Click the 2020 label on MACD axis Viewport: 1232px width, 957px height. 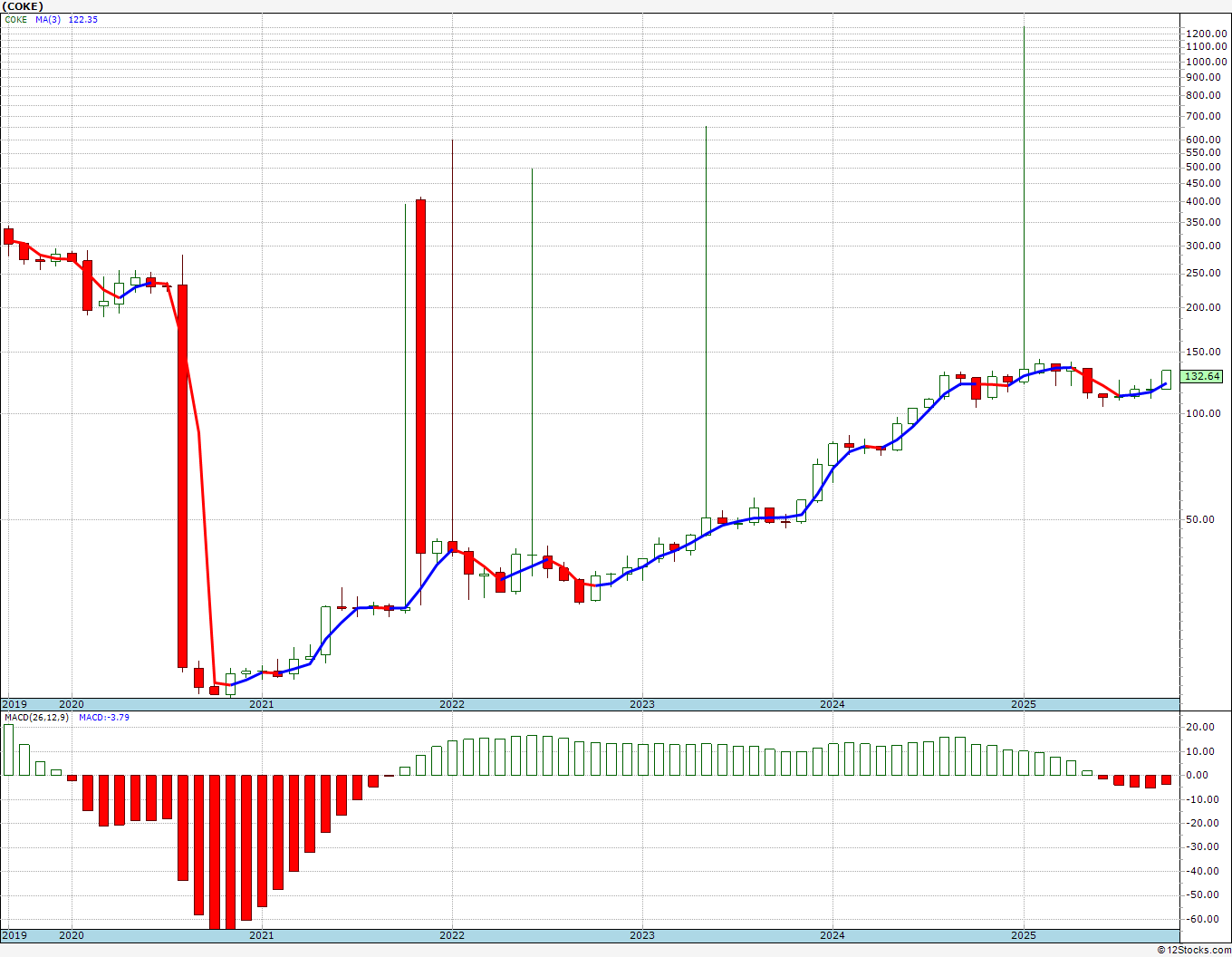[x=71, y=935]
